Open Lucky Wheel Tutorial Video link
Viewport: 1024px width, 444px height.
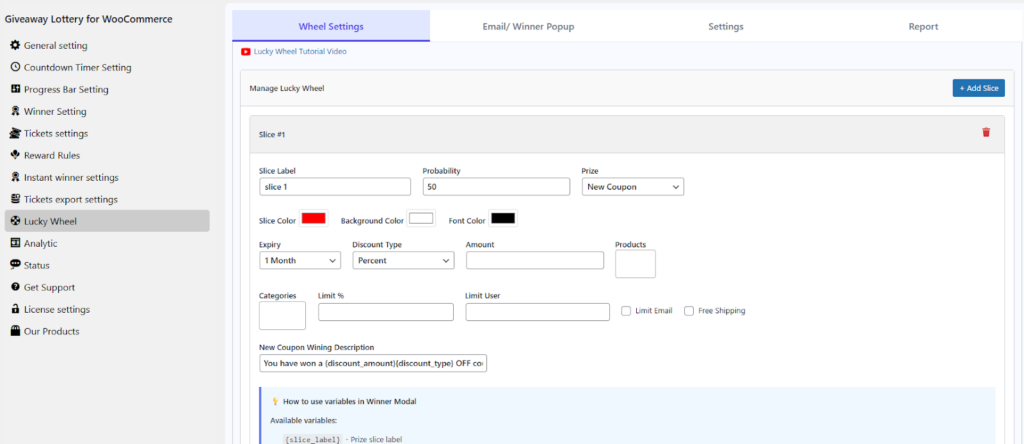(x=300, y=51)
